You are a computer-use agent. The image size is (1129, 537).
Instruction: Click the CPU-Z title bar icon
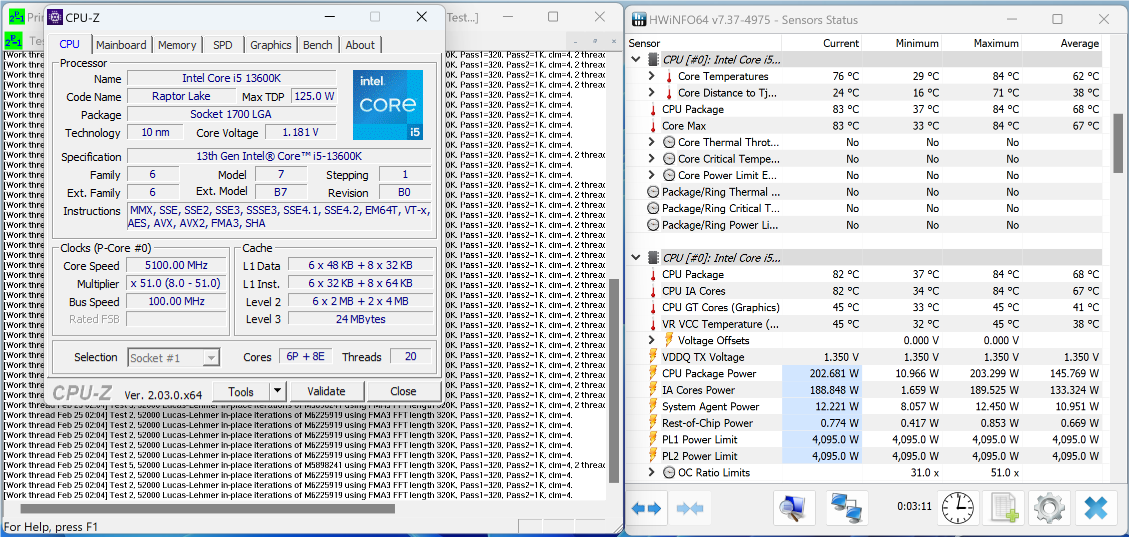tap(55, 17)
